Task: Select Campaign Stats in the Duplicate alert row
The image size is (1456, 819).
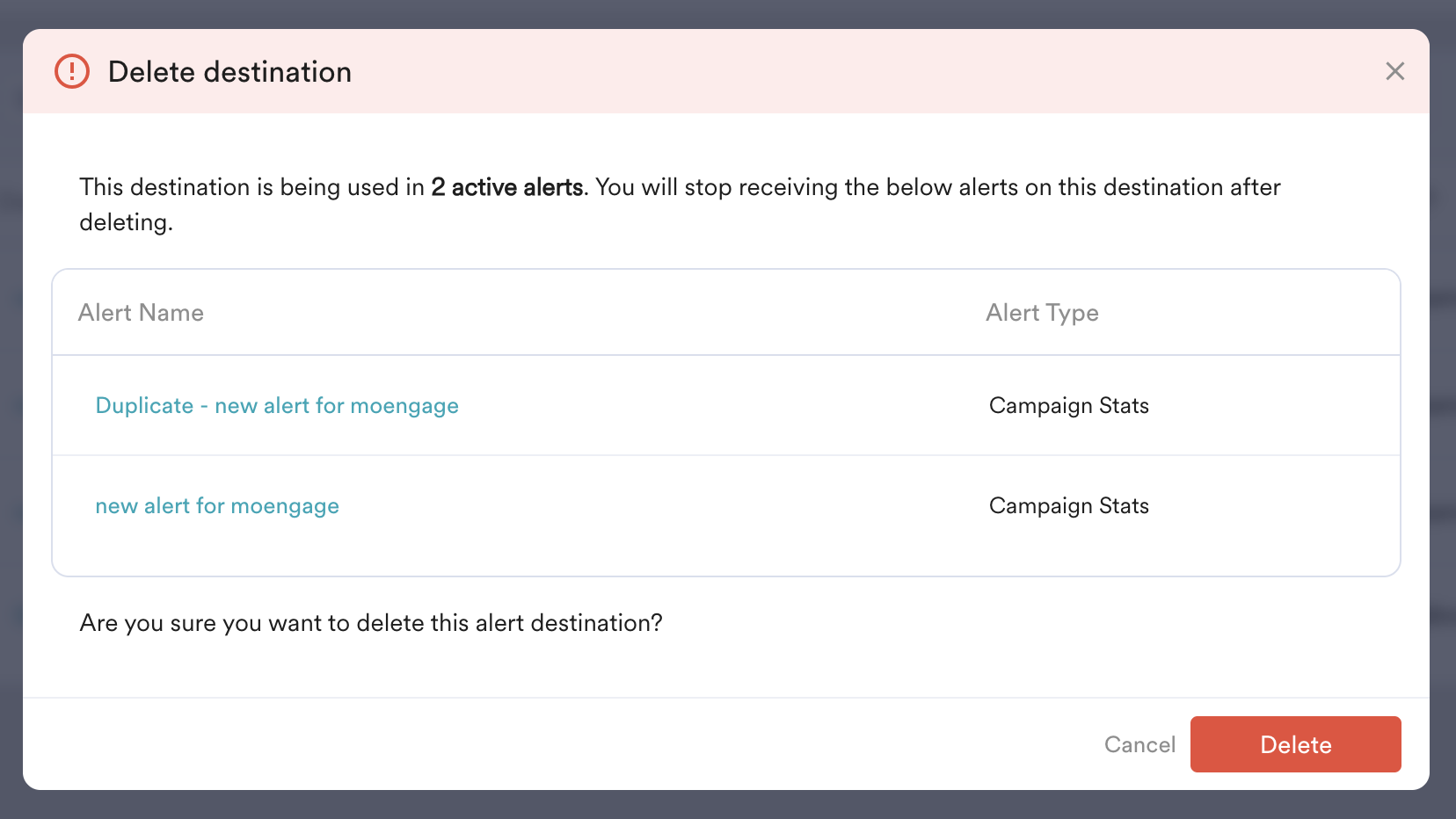Action: coord(1068,405)
